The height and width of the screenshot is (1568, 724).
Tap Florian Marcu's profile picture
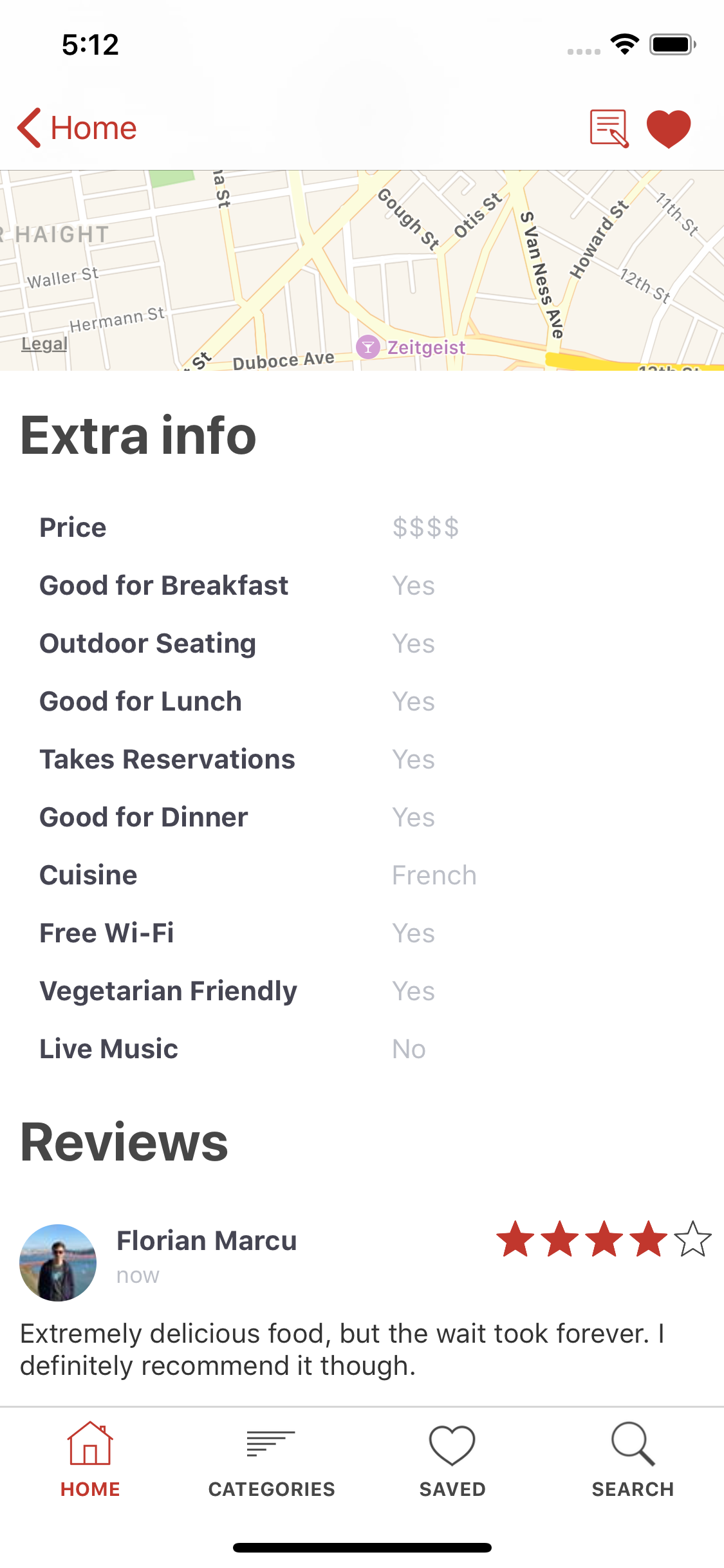point(58,1262)
